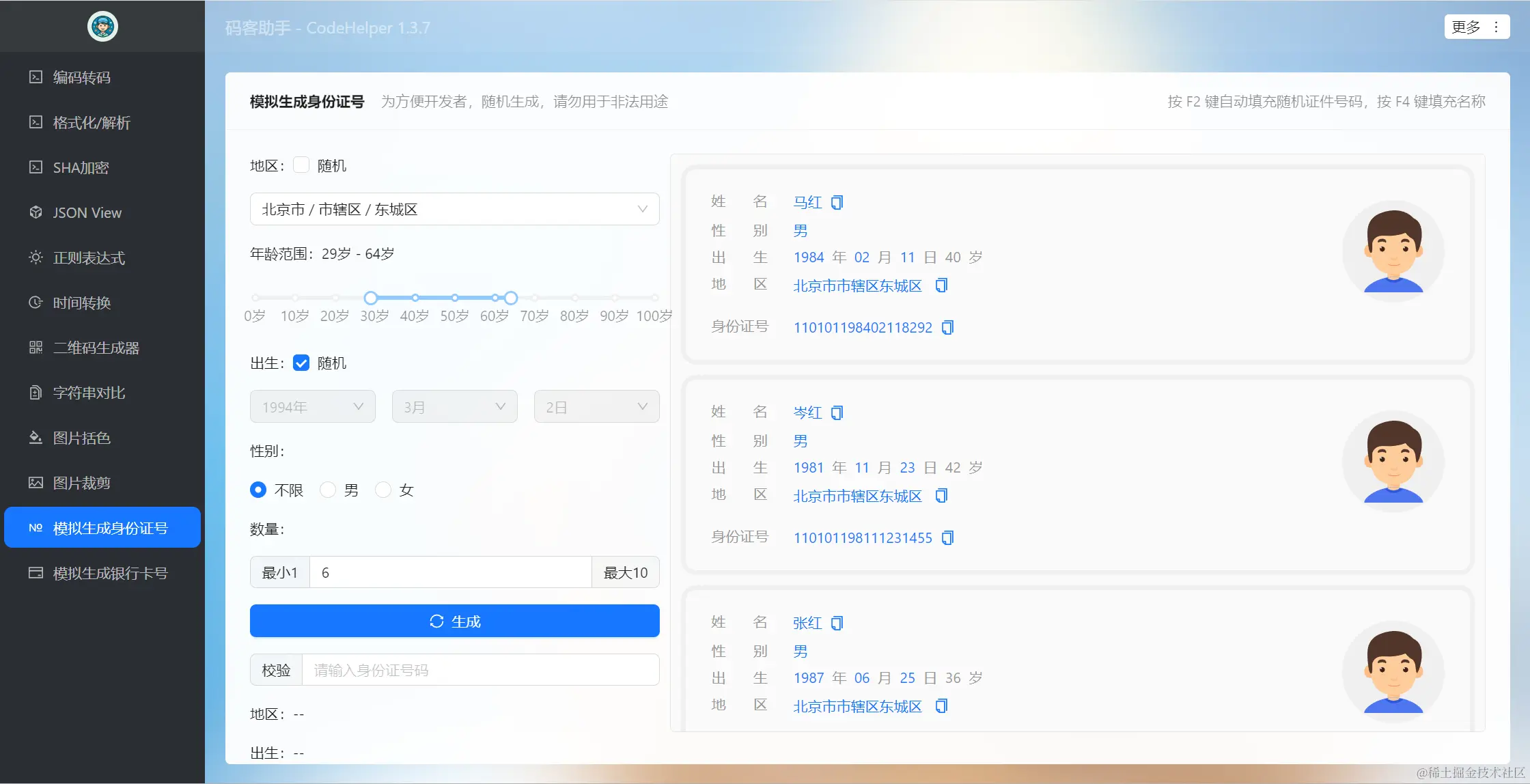Copy name 张红 with copy icon
This screenshot has width=1530, height=784.
(837, 623)
